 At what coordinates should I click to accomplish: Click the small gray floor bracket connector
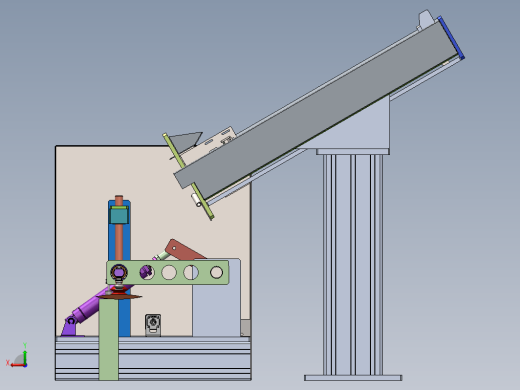tap(153, 325)
